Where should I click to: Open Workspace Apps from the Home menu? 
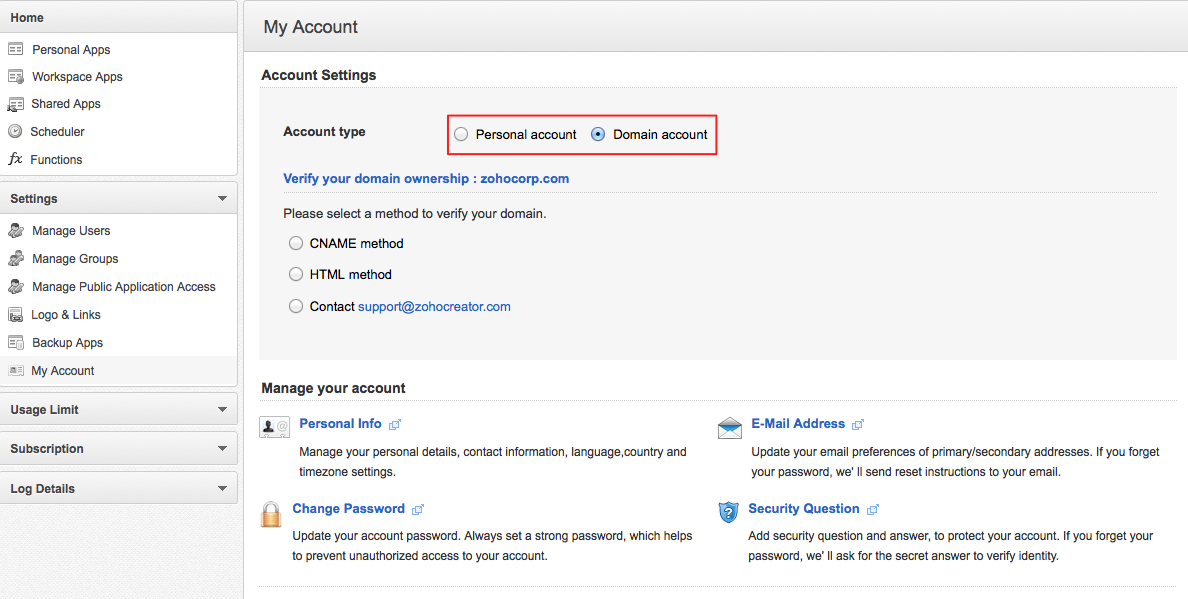(77, 77)
